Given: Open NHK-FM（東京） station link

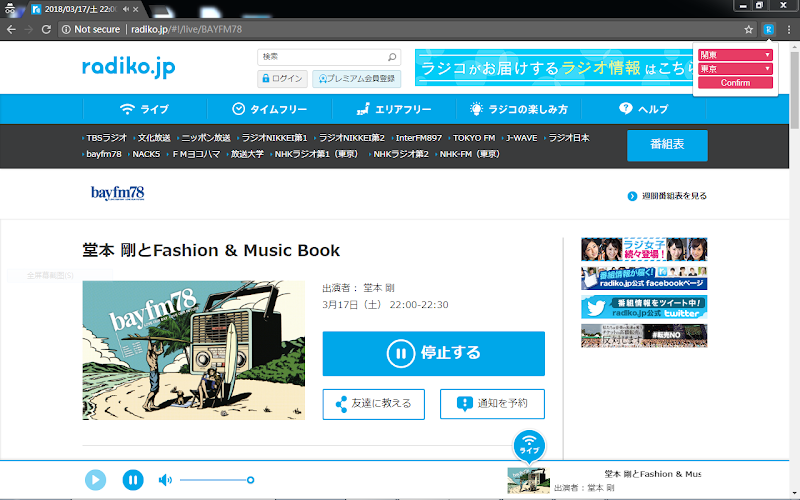Looking at the screenshot, I should 469,154.
